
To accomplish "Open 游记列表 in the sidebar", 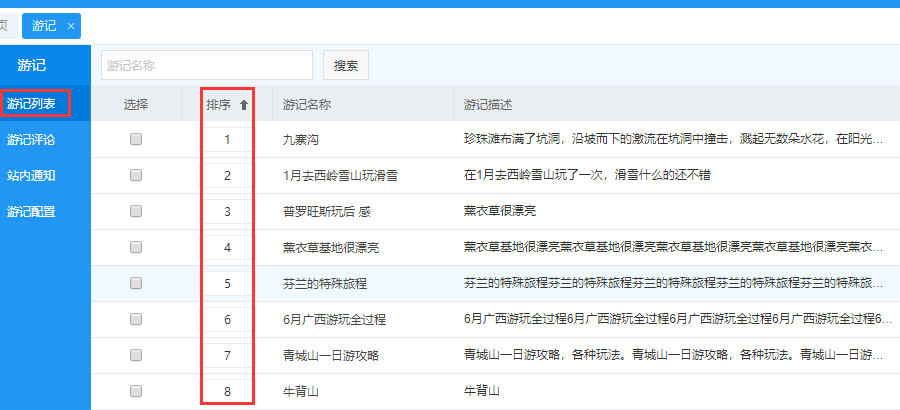I will [34, 103].
